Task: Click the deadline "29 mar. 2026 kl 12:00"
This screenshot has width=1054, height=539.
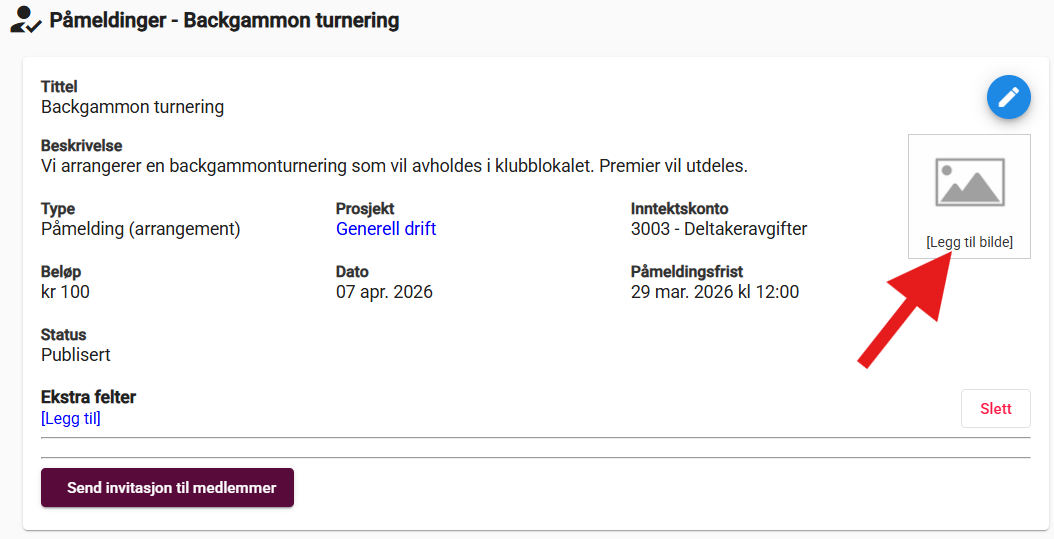Action: 714,292
